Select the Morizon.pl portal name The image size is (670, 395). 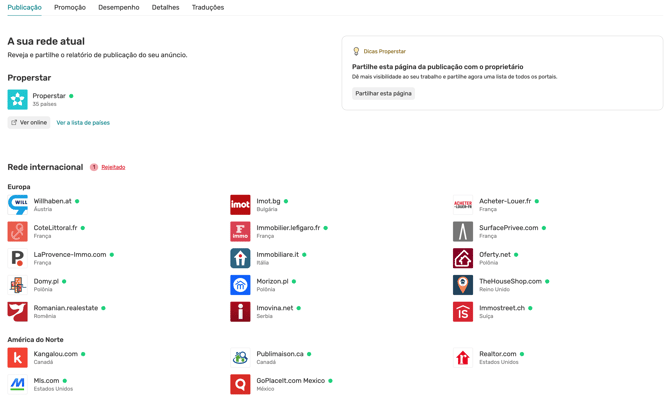(x=272, y=281)
